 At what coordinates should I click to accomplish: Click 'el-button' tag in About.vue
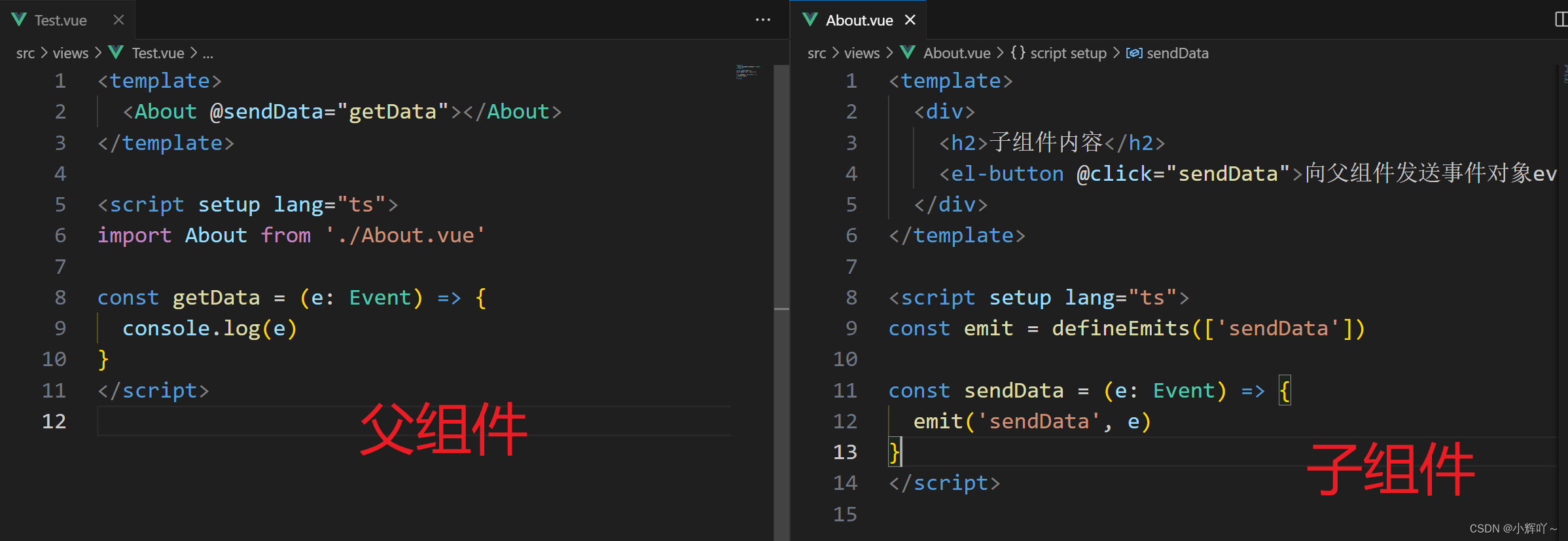click(x=1007, y=174)
